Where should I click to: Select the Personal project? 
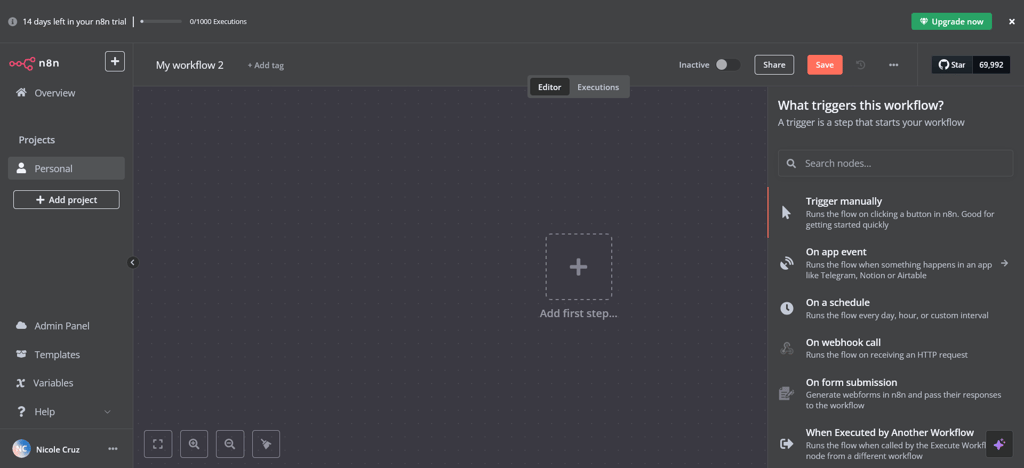point(66,168)
